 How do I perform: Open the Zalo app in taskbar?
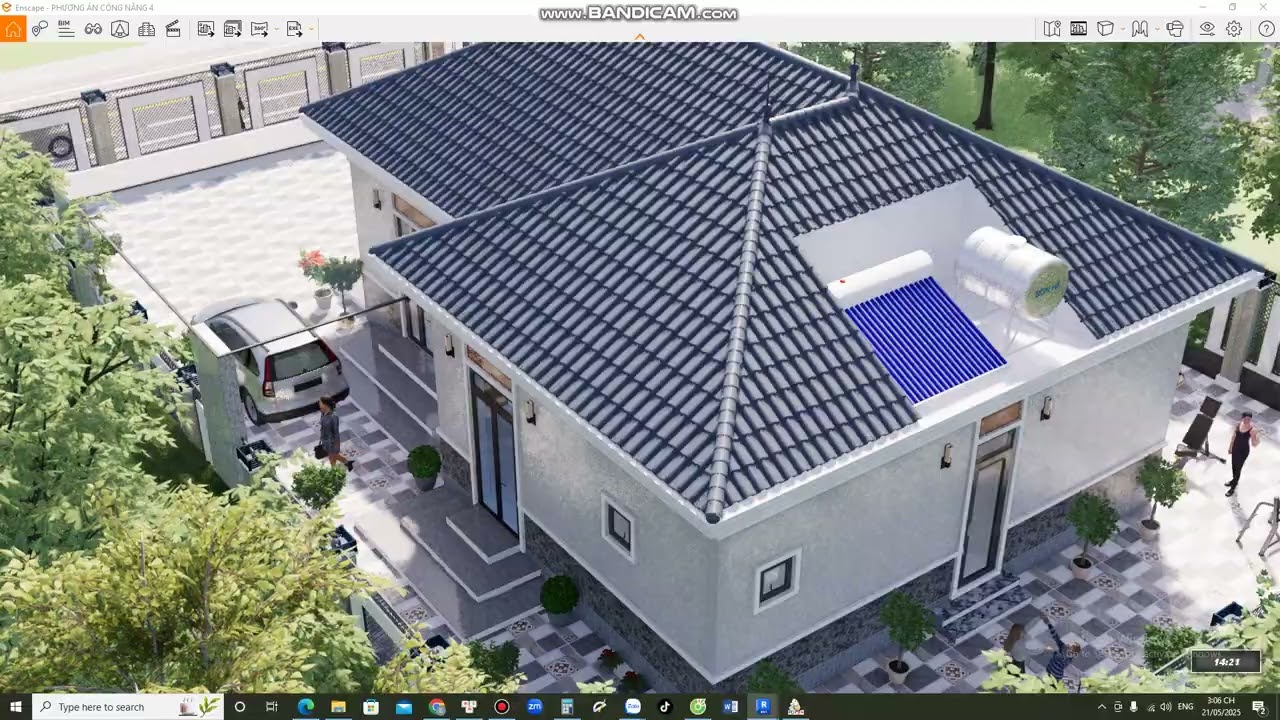pyautogui.click(x=632, y=707)
